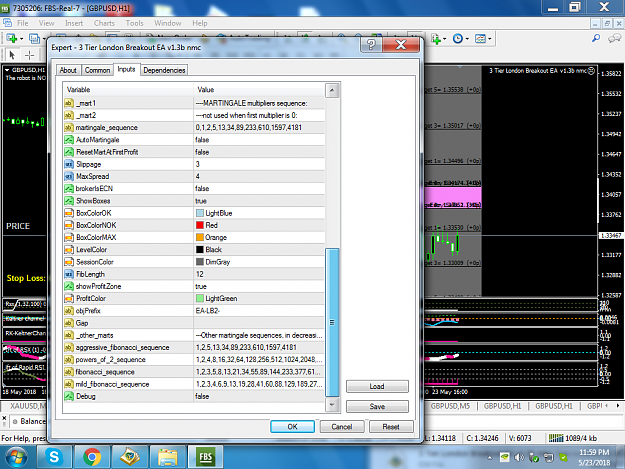
Task: Click the Save button
Action: [x=377, y=406]
